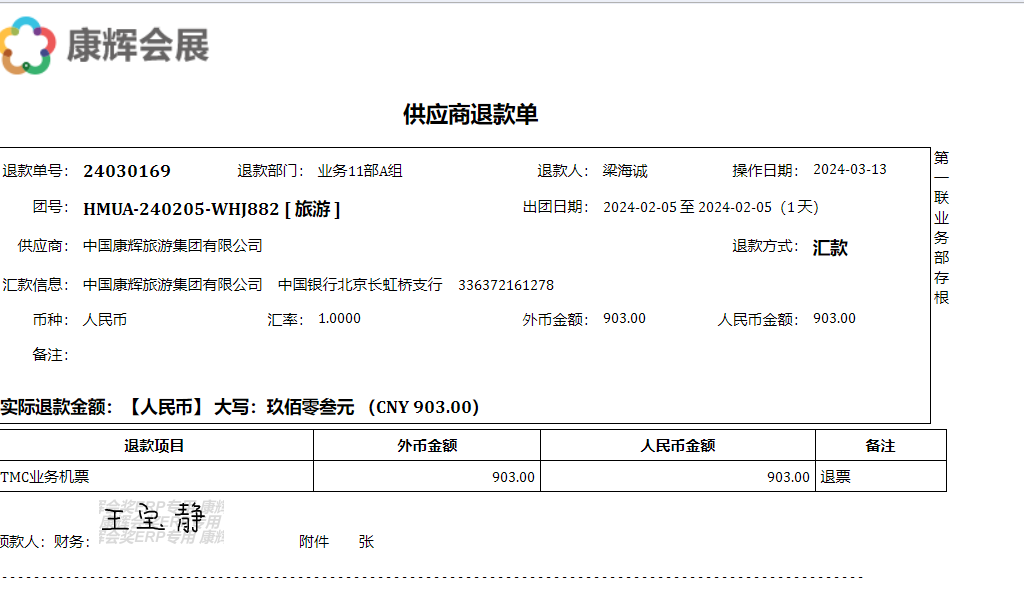The image size is (1024, 595).
Task: Click the exchange rate value 1.0000
Action: 339,319
